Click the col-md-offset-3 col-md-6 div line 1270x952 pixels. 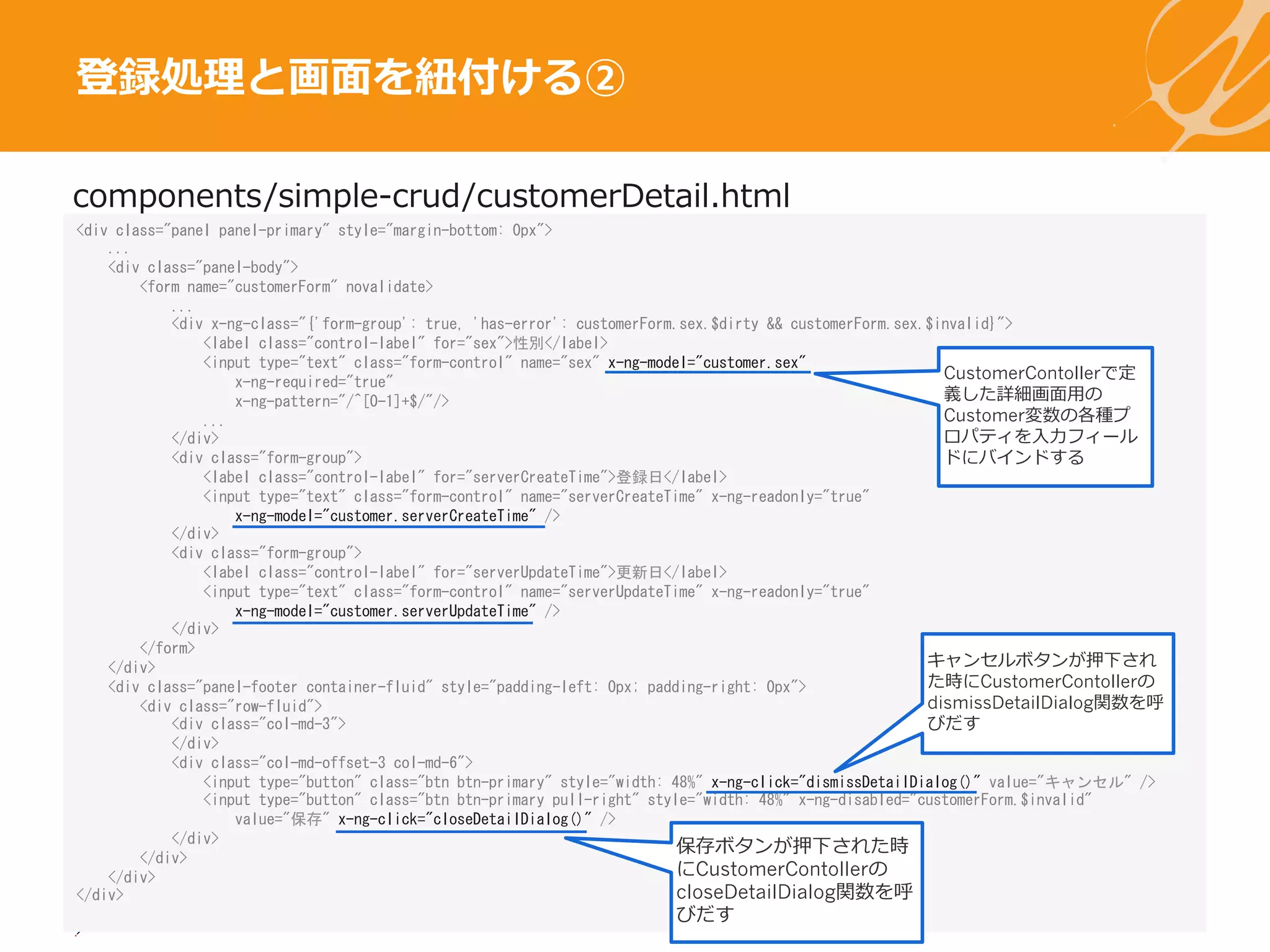point(322,763)
